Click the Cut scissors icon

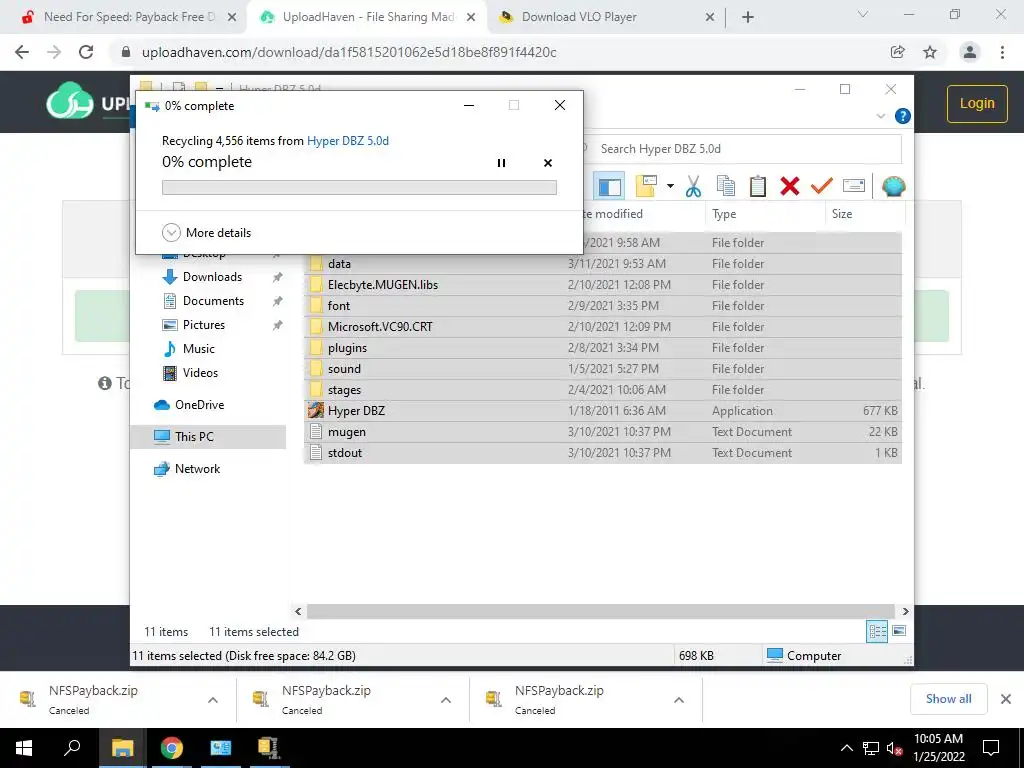[x=694, y=187]
